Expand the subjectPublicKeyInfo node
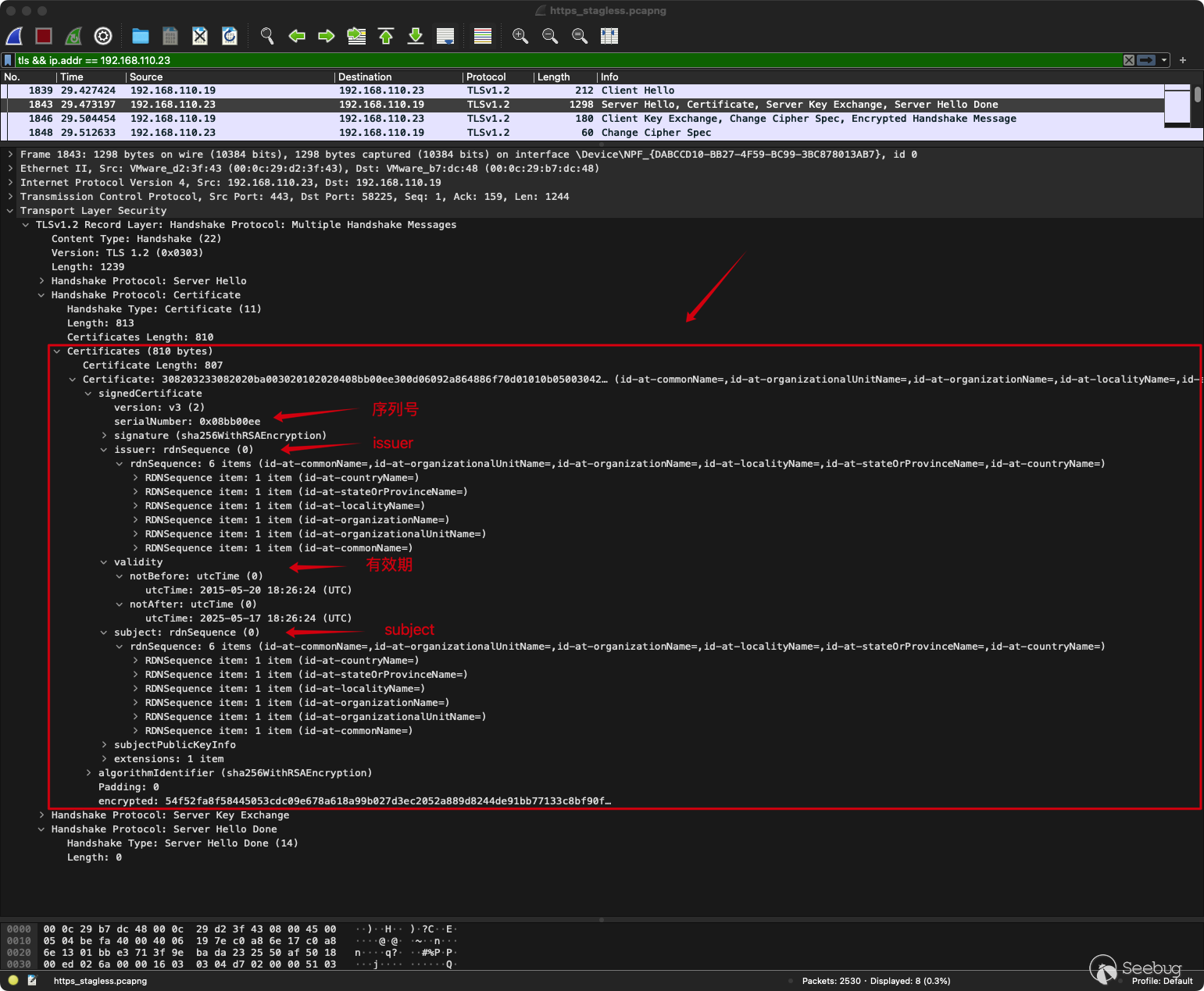The width and height of the screenshot is (1204, 991). point(104,745)
